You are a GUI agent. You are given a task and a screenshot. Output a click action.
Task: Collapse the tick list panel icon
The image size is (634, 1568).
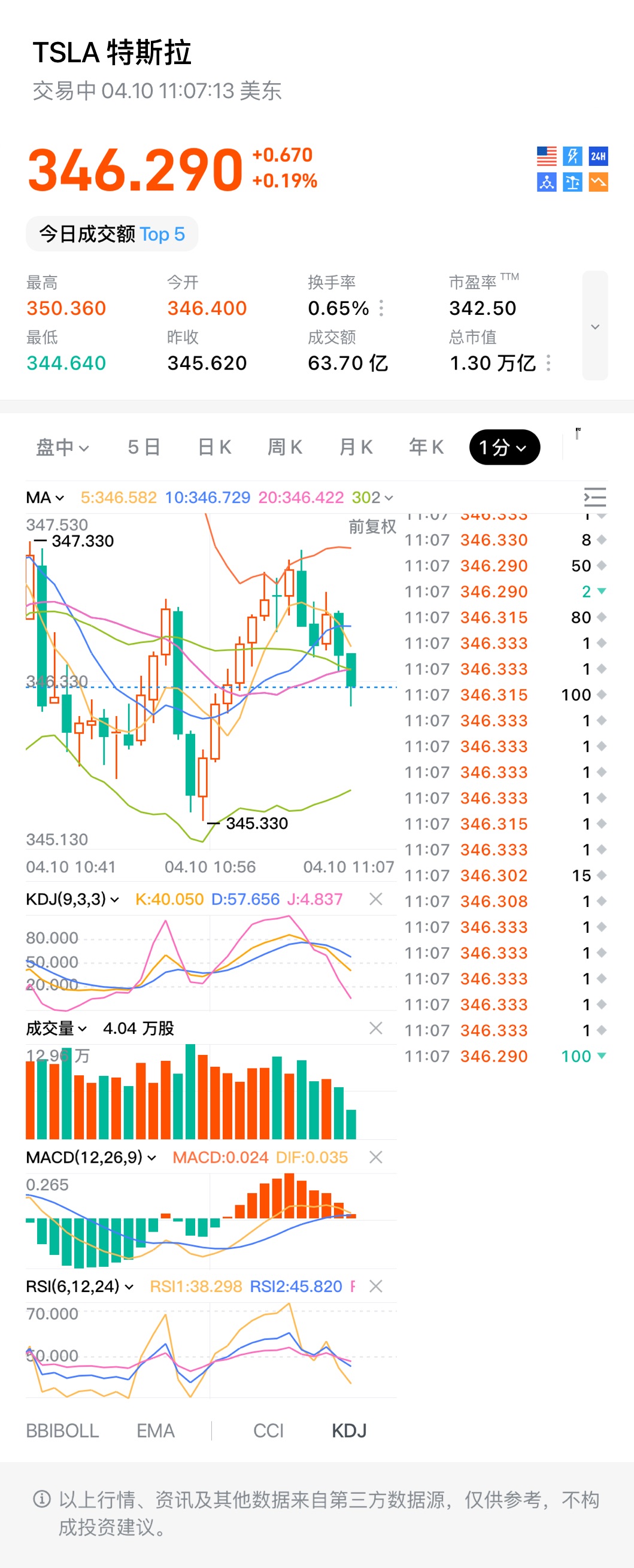pyautogui.click(x=594, y=498)
